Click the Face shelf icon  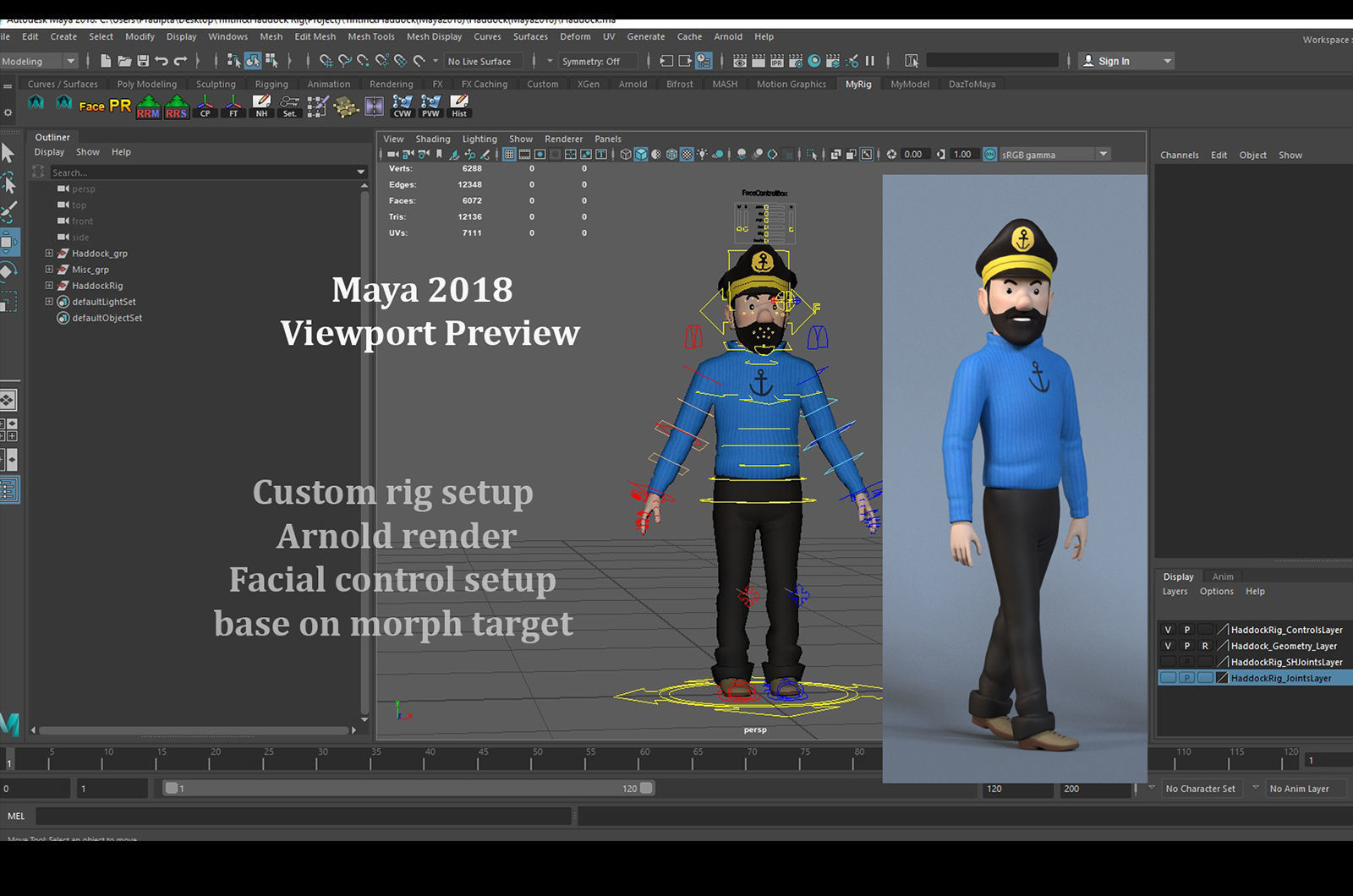tap(91, 107)
